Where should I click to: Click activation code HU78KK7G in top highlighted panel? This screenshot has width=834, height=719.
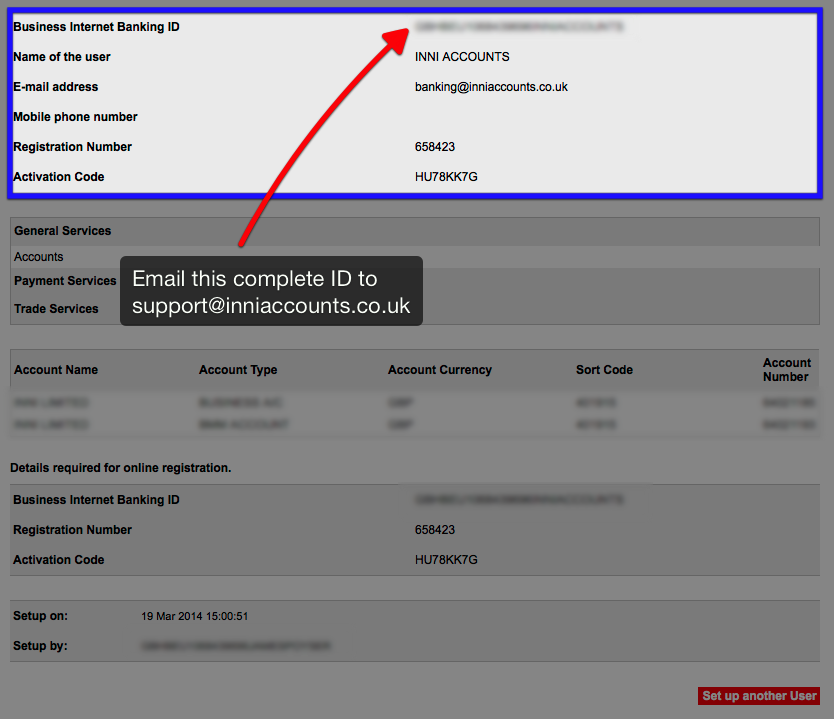446,177
